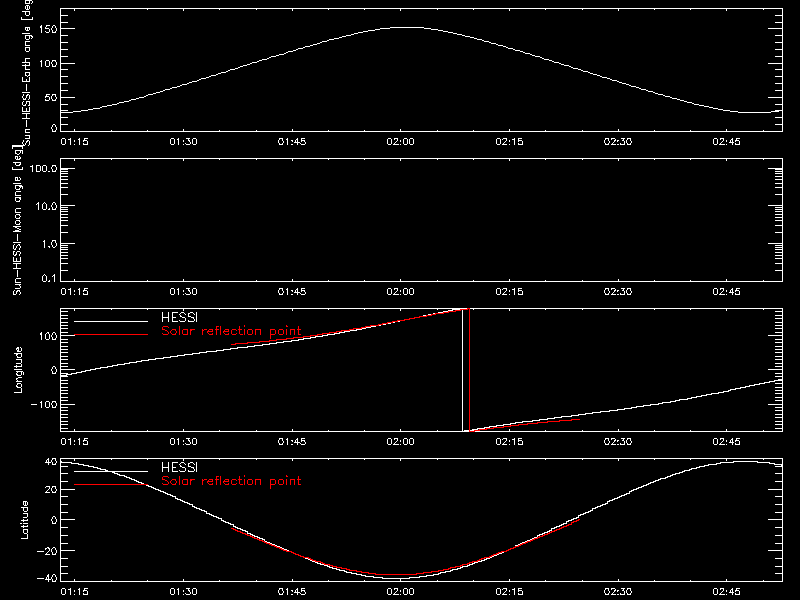The width and height of the screenshot is (800, 600).
Task: Click 01:30 time label under Moon angle plot
Action: pos(183,292)
